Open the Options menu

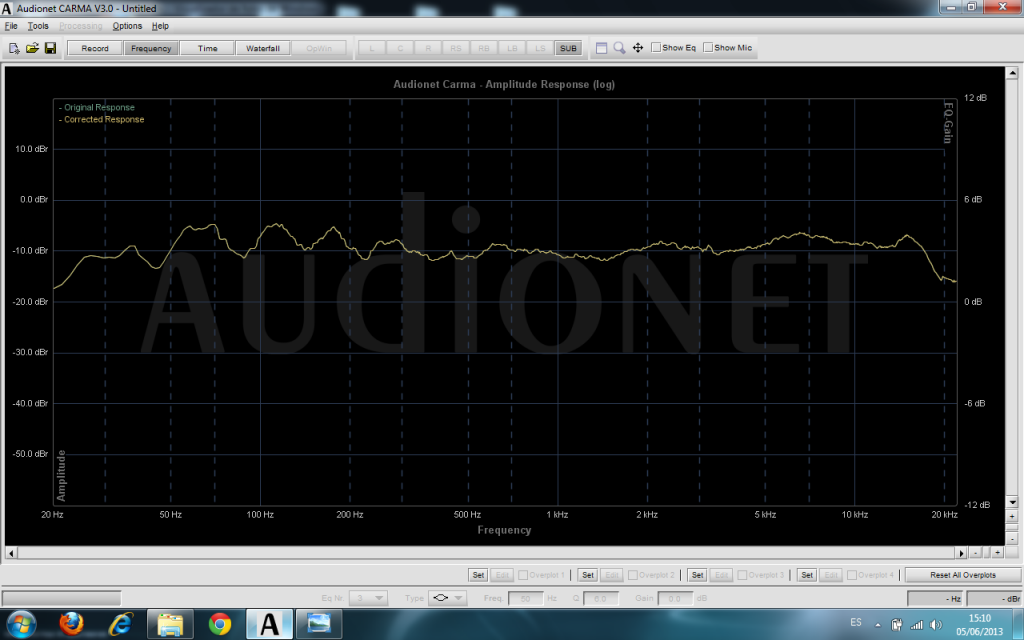[x=127, y=26]
